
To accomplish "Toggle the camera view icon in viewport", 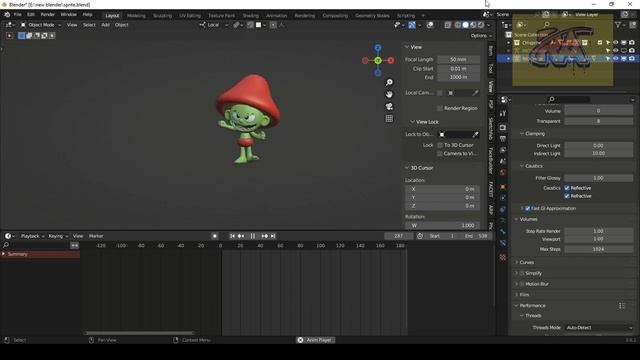I will [389, 107].
